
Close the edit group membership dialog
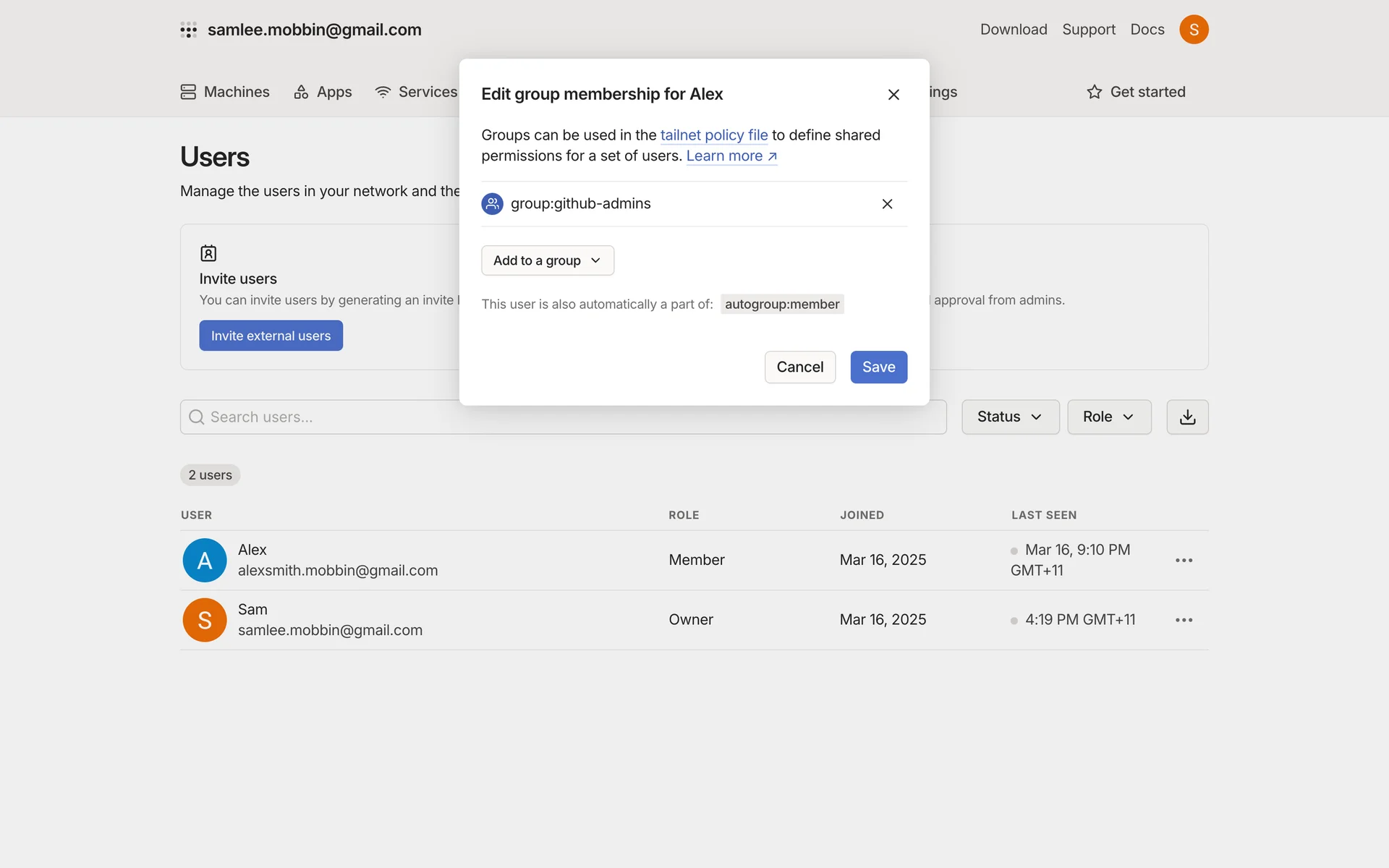click(893, 95)
